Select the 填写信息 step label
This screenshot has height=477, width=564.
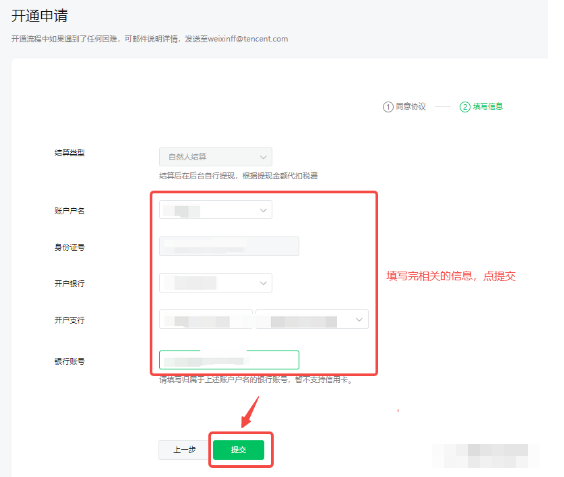click(x=488, y=106)
